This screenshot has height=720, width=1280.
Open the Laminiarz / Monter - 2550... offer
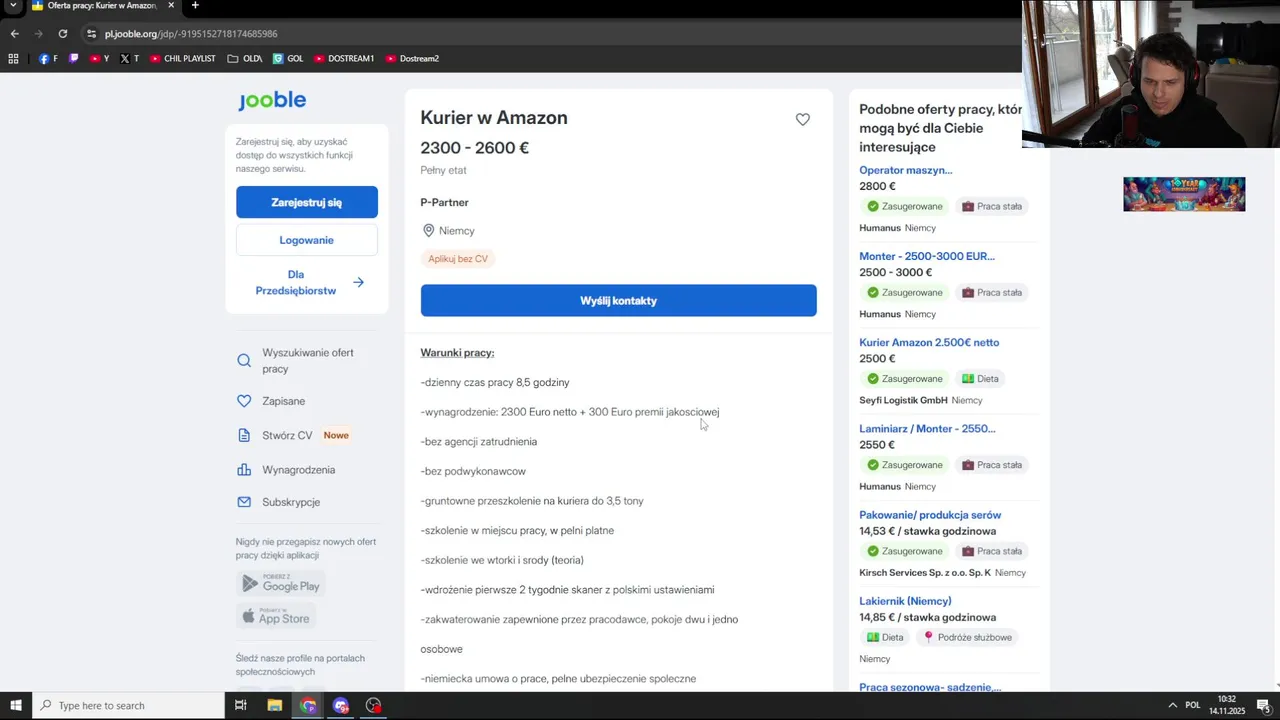click(927, 428)
